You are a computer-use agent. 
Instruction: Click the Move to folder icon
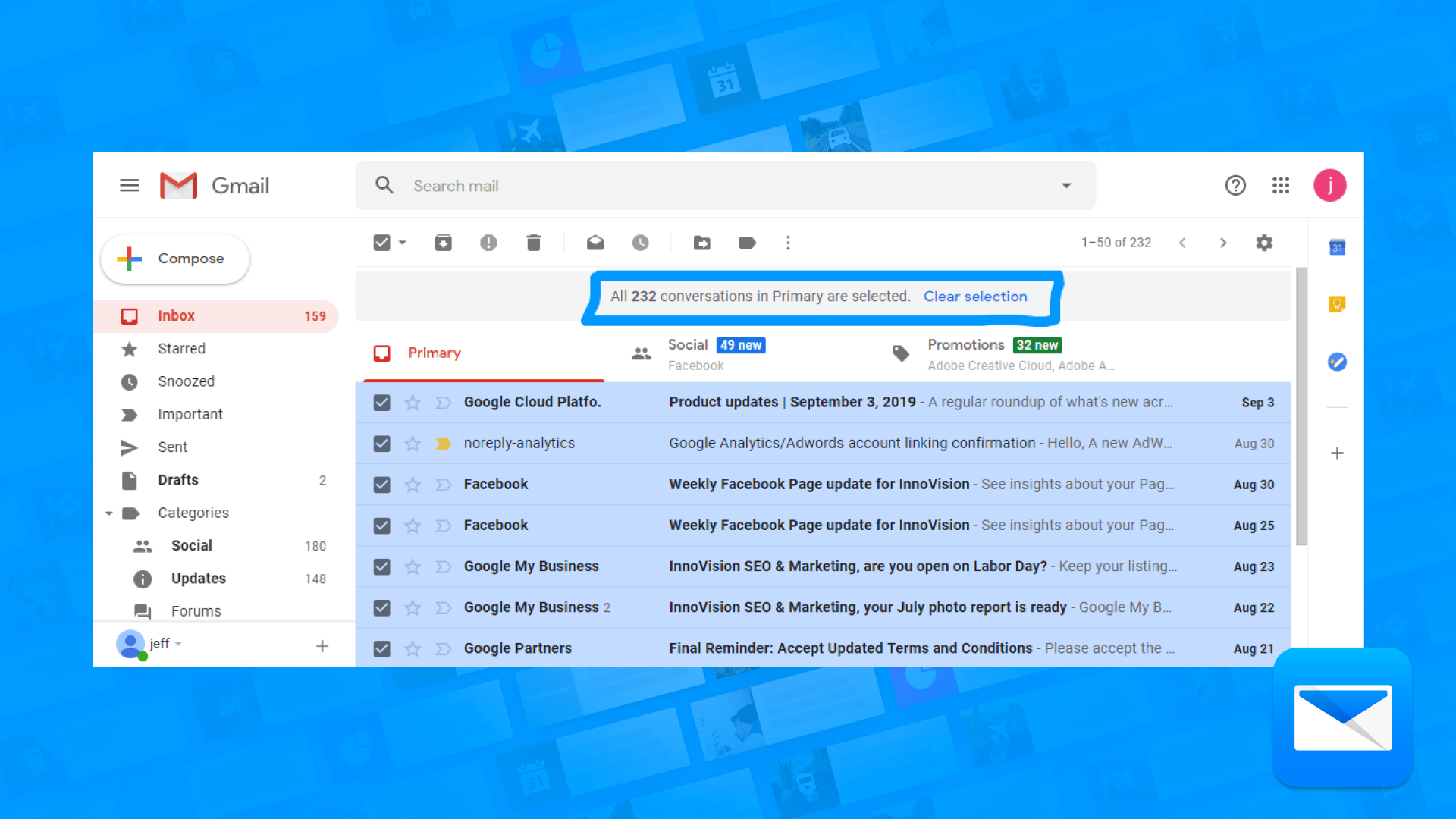(x=702, y=243)
